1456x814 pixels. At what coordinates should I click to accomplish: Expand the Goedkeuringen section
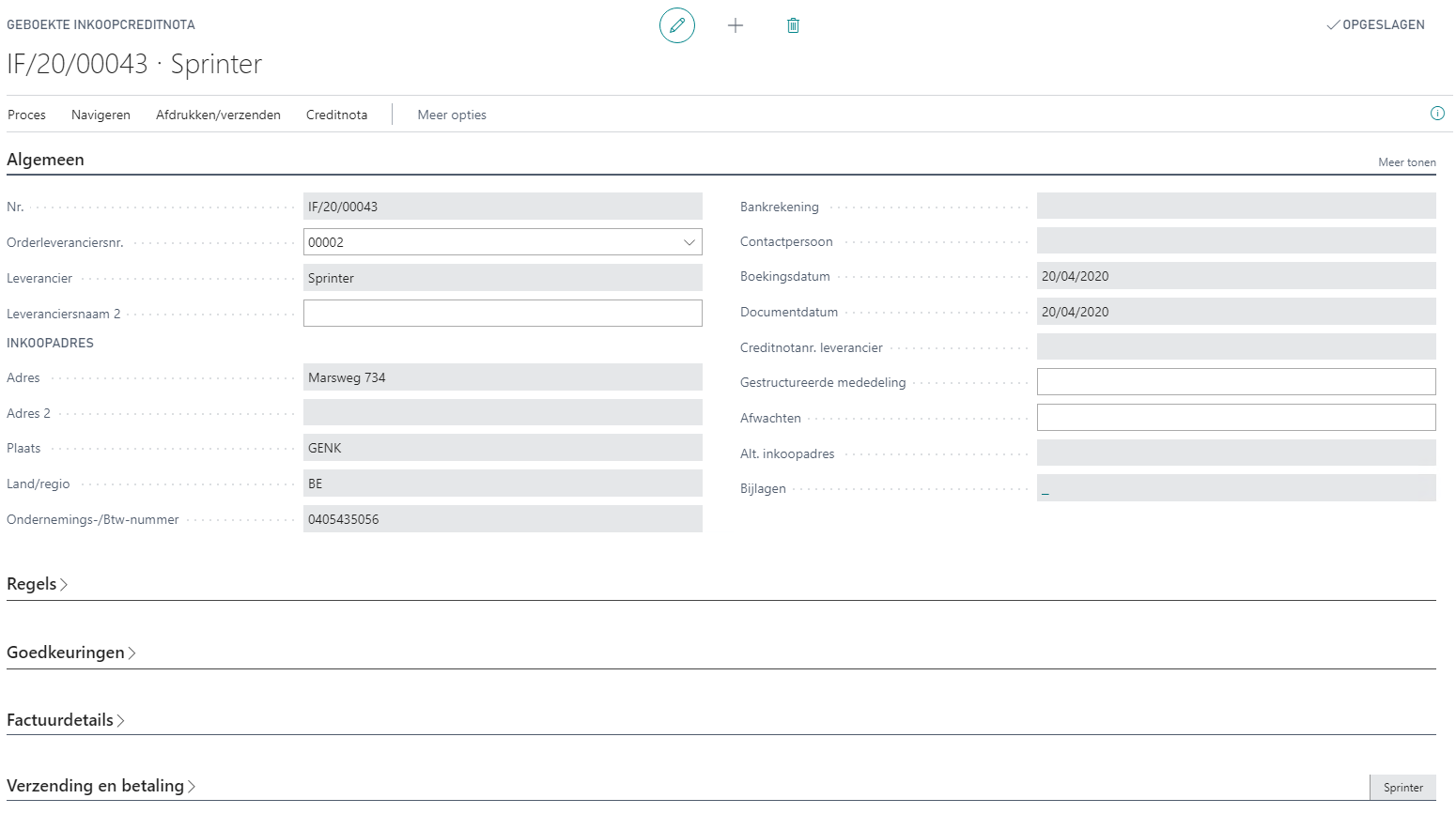(x=70, y=653)
